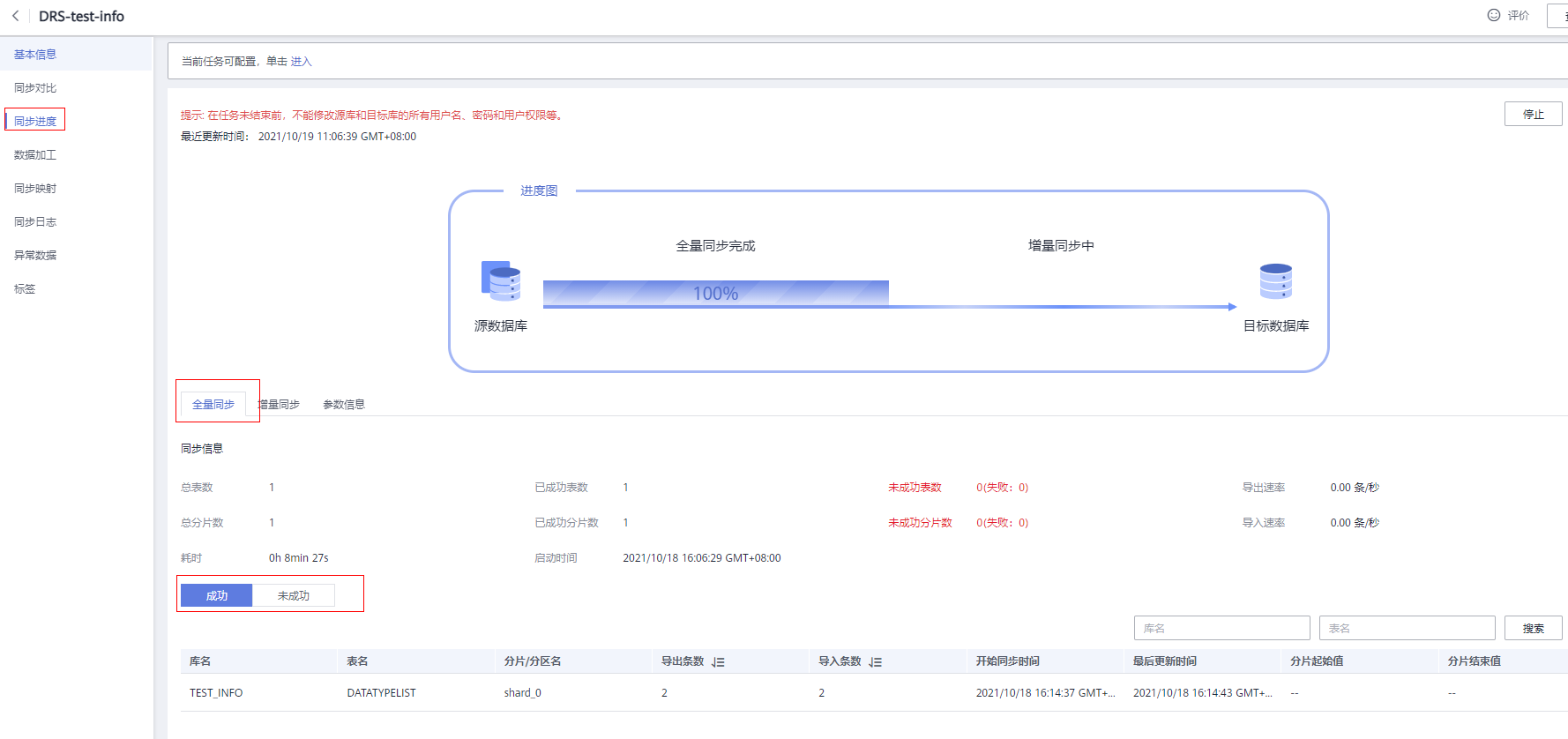The width and height of the screenshot is (1568, 739).
Task: Click the back arrow next to DRS-test-info
Action: pos(16,16)
